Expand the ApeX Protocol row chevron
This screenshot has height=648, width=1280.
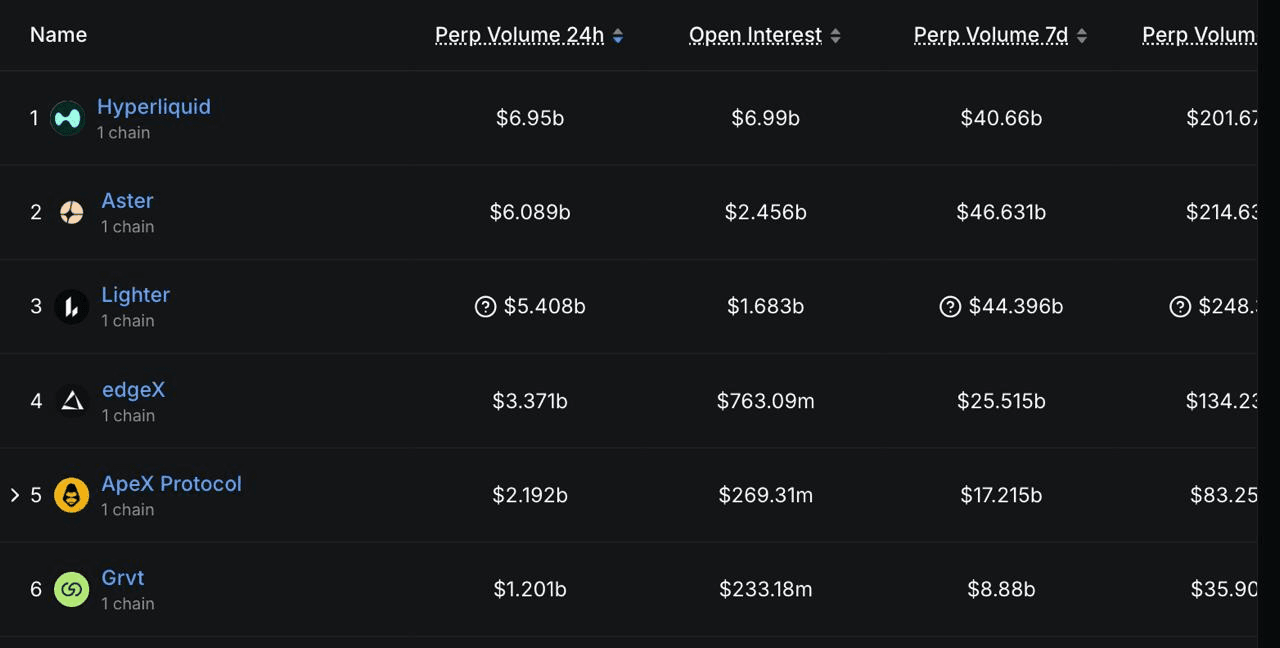point(14,495)
